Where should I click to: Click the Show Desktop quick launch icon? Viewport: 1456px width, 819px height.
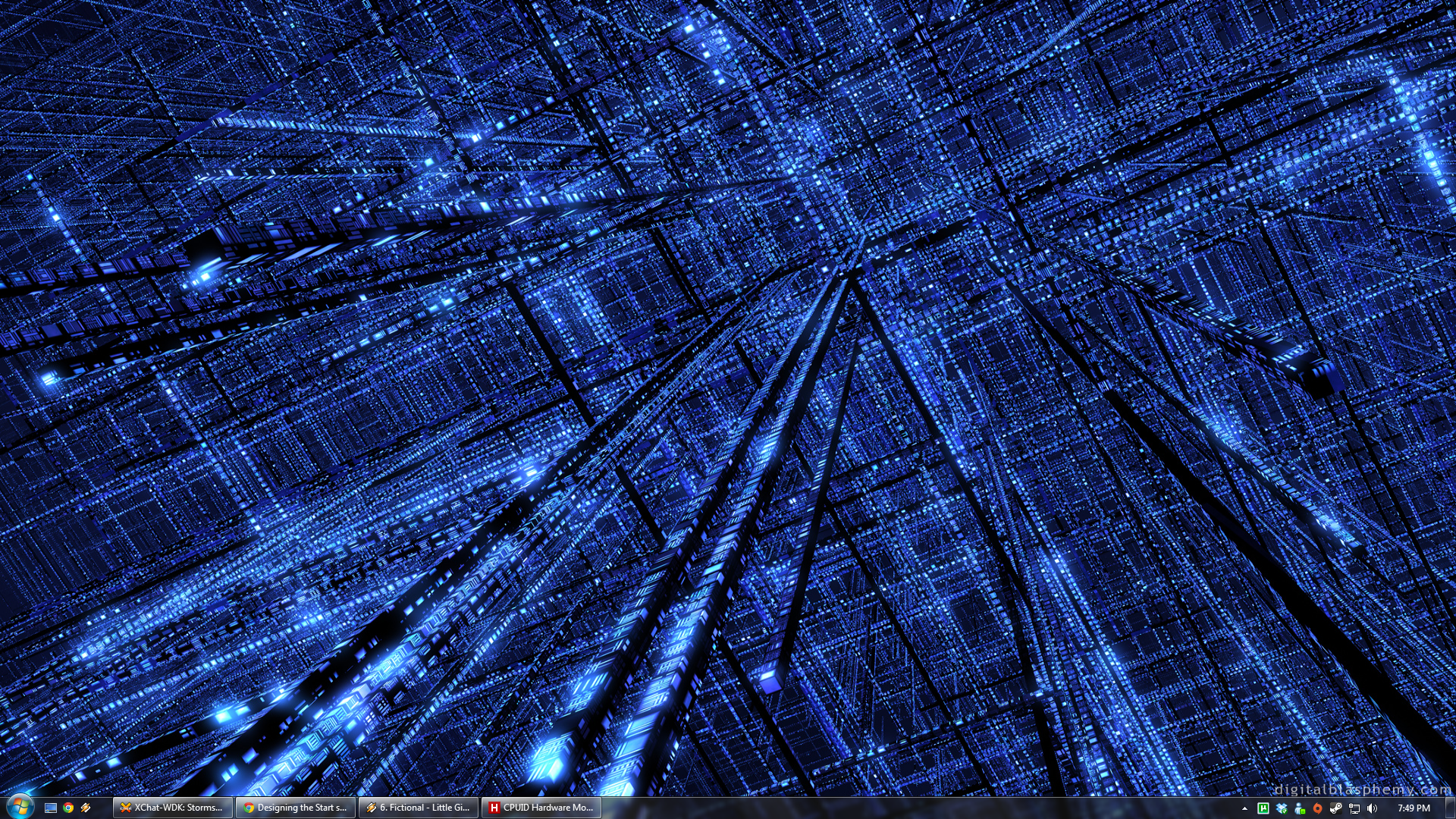(51, 808)
